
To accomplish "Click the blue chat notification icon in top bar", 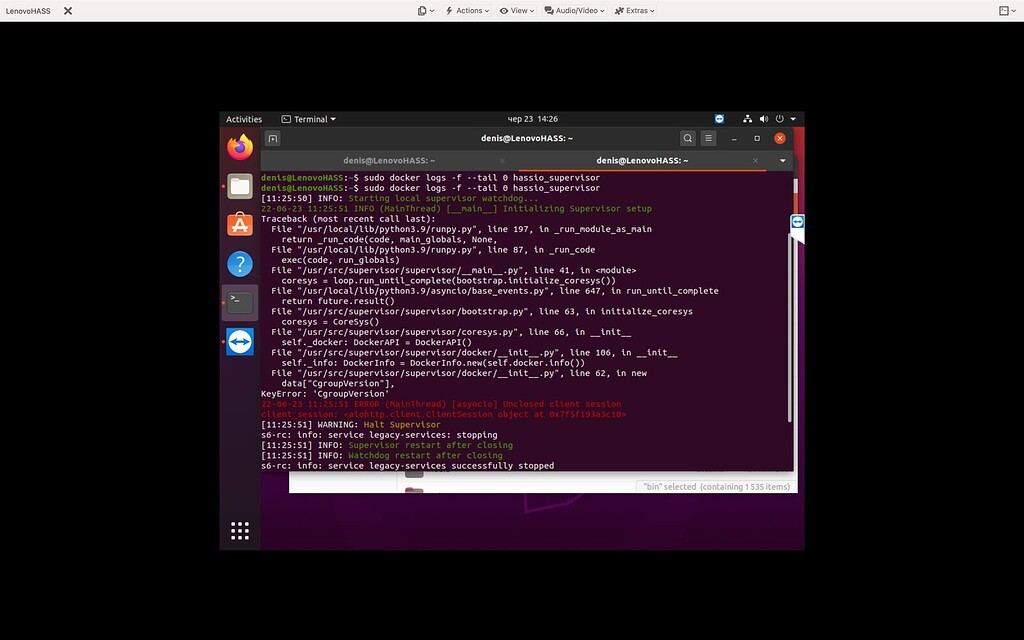I will coord(719,118).
